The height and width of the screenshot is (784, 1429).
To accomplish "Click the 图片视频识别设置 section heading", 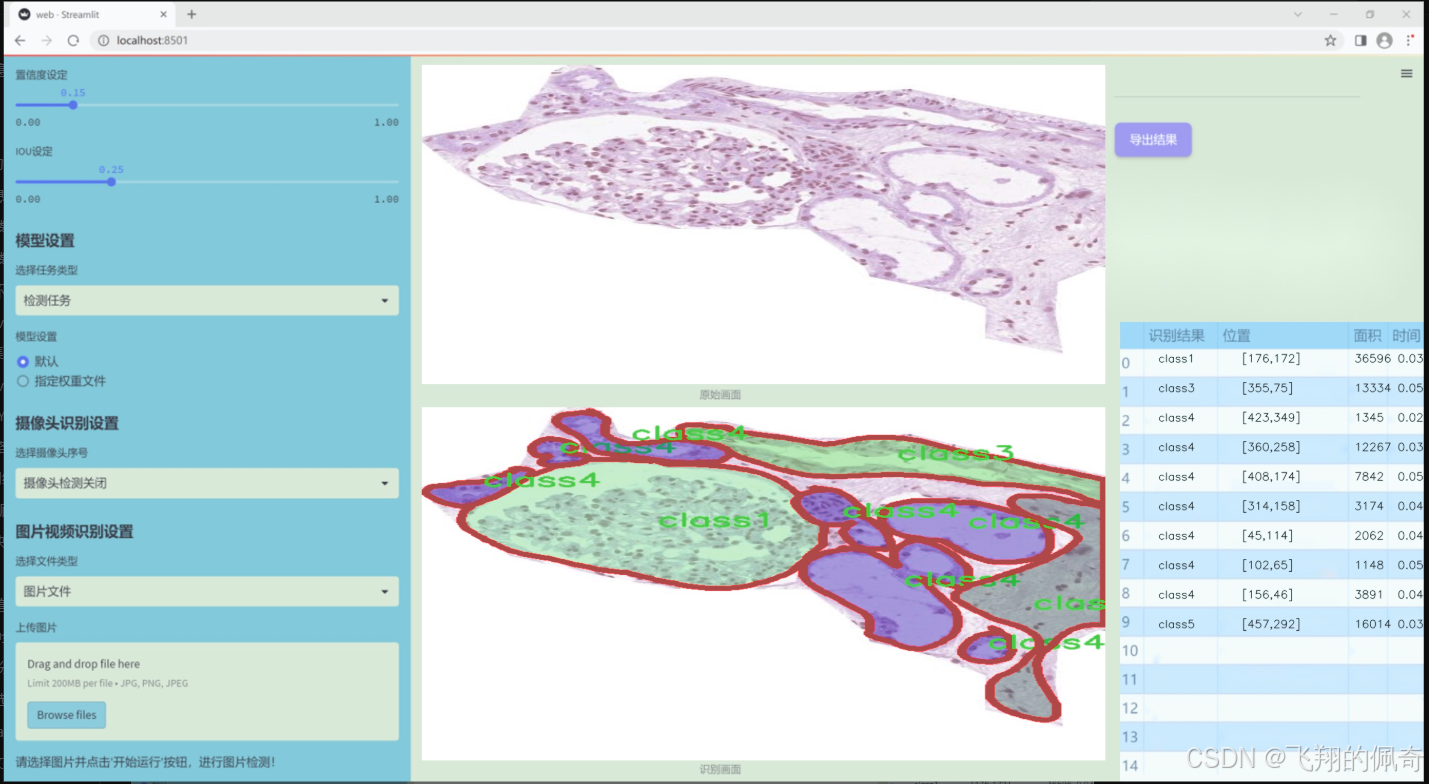I will [x=74, y=532].
